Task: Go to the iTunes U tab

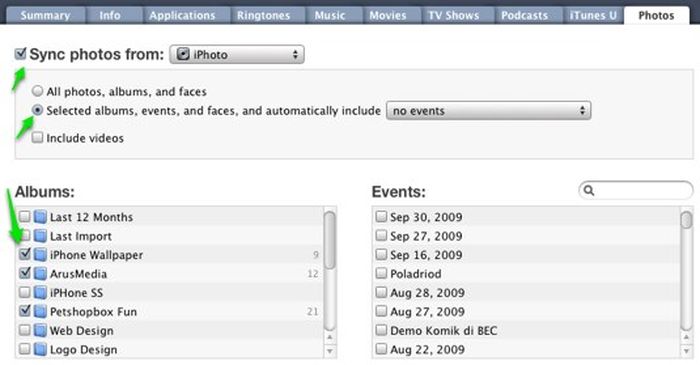Action: 593,16
